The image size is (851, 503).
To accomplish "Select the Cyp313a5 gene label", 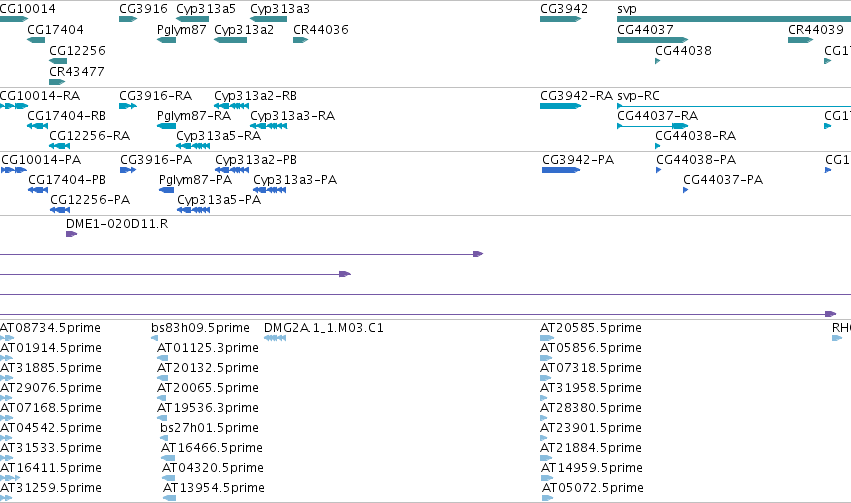I will 206,9.
